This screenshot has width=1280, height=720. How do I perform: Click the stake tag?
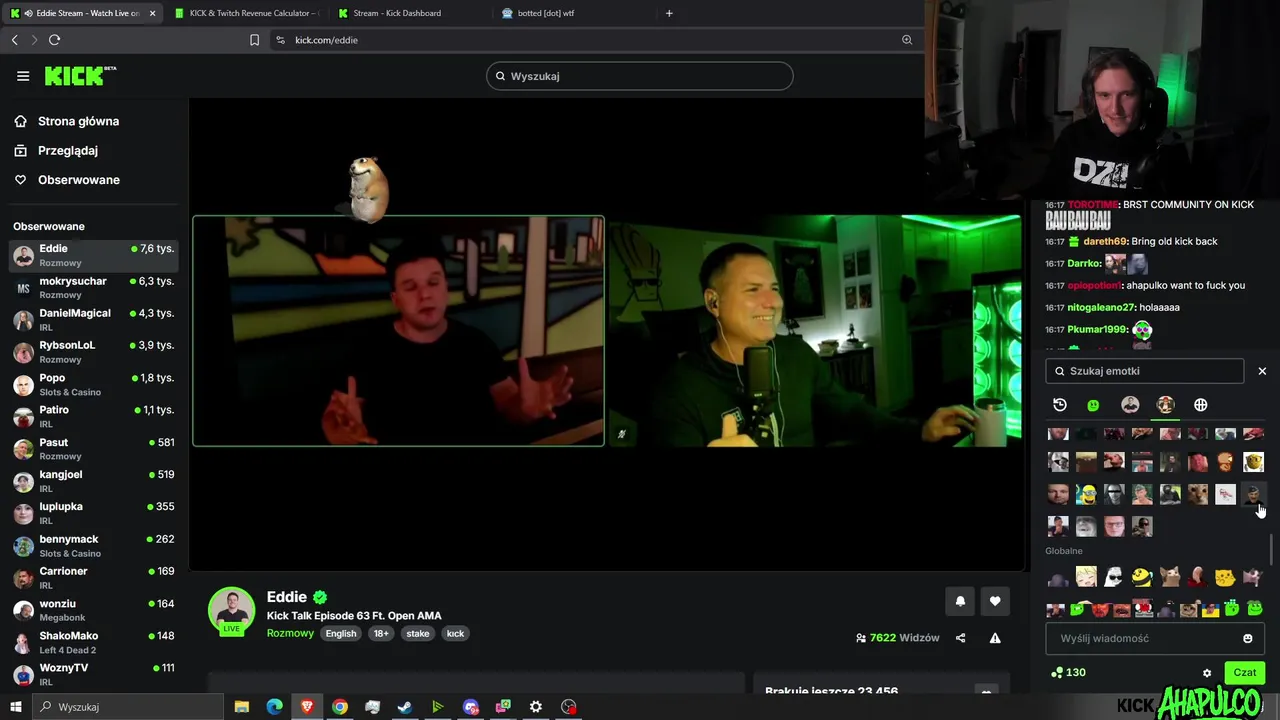(418, 633)
